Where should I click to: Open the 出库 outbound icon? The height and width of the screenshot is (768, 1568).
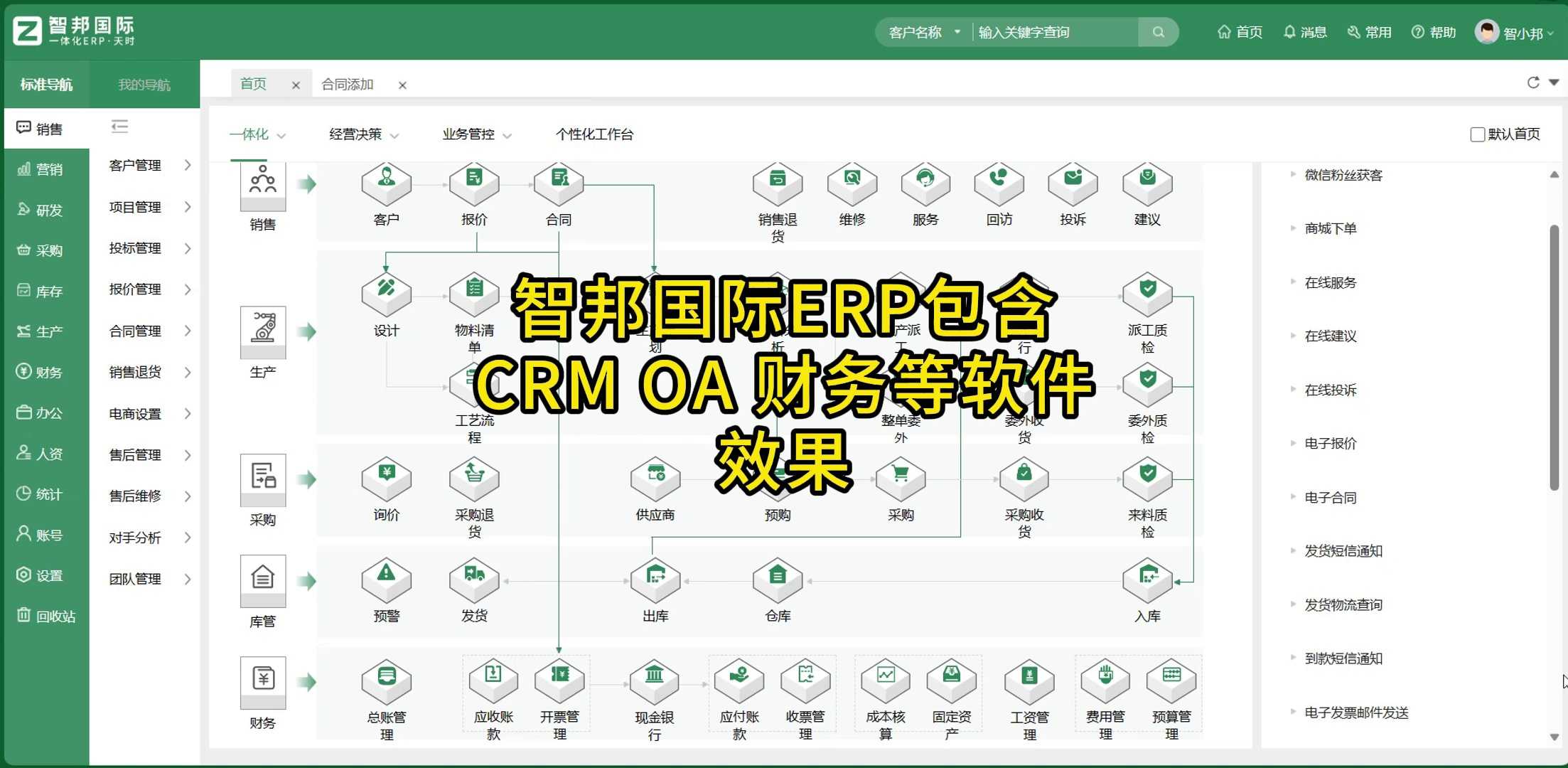655,580
